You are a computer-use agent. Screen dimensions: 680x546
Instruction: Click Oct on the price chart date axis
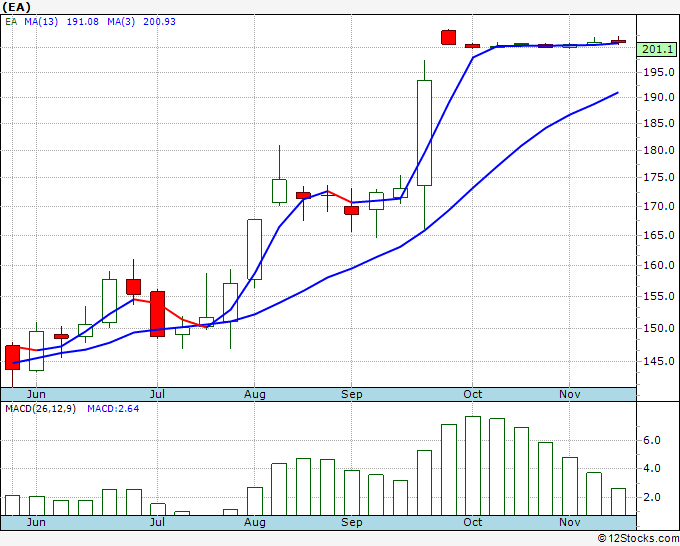point(472,394)
